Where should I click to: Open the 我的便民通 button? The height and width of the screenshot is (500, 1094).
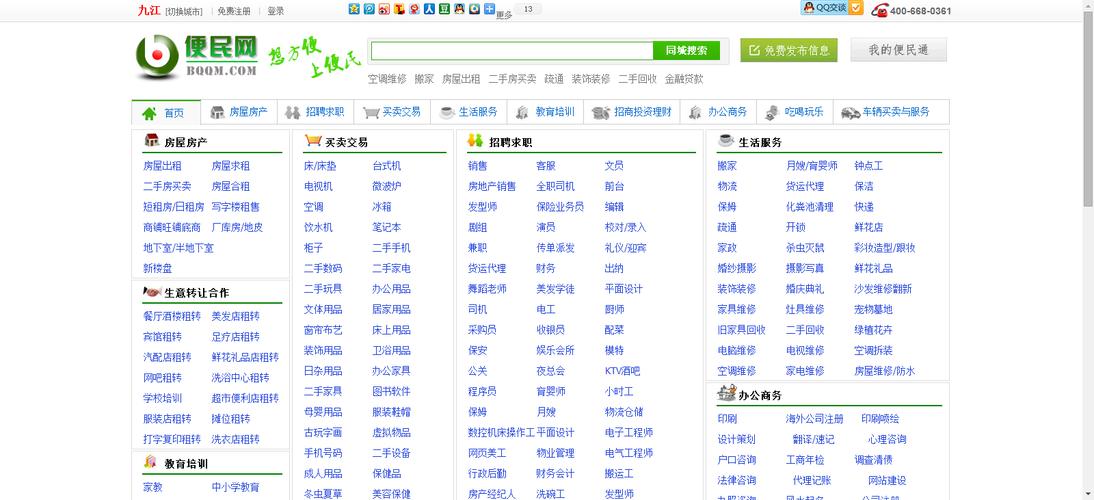pyautogui.click(x=898, y=50)
